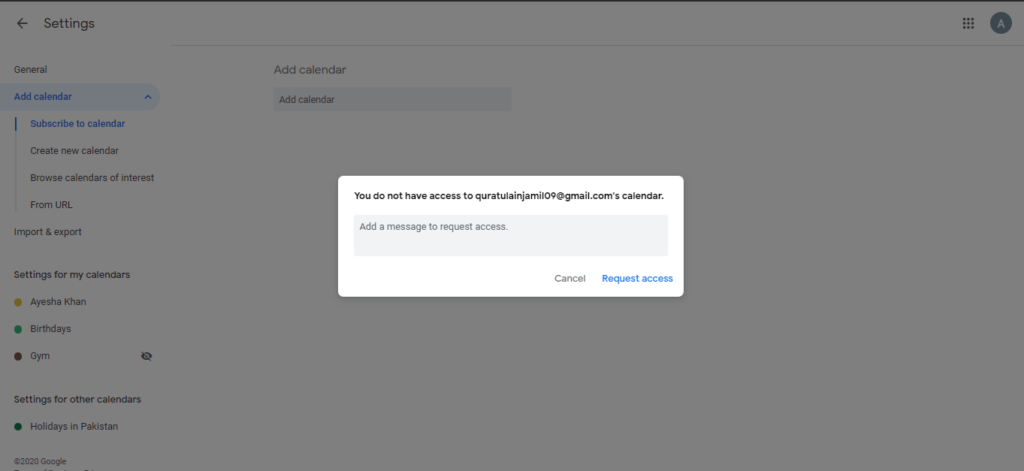Open the account avatar labeled A
The image size is (1024, 471).
[x=1000, y=24]
